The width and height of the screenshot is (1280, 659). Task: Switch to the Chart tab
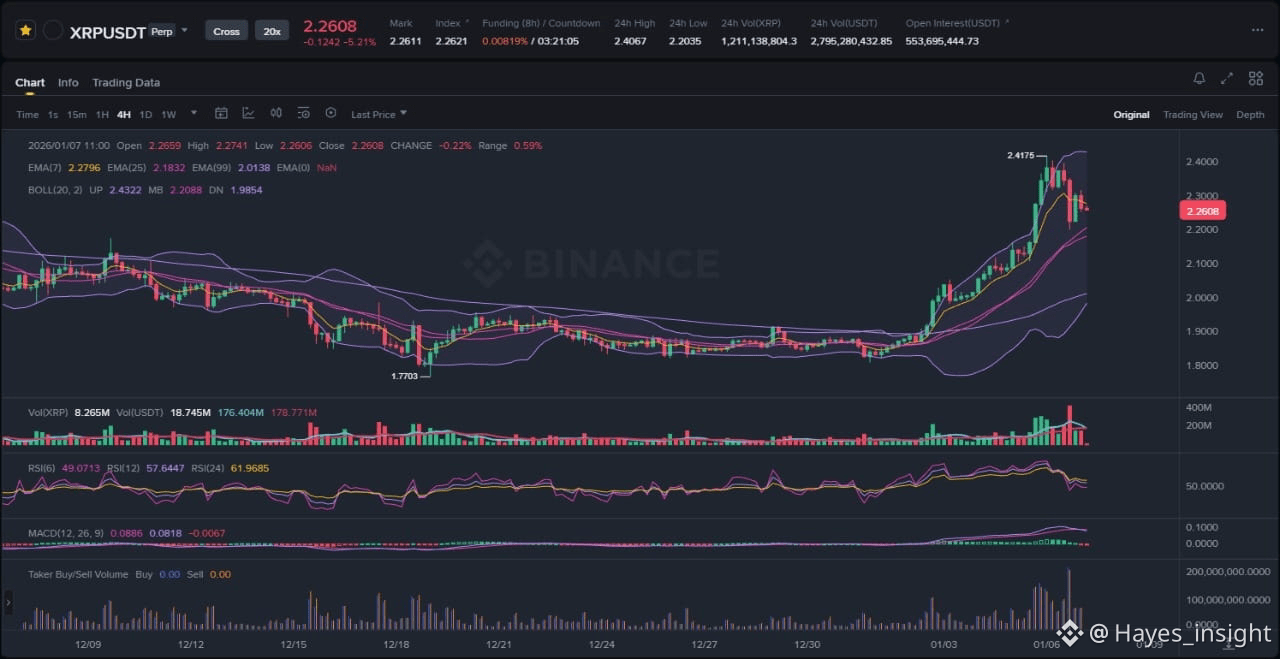click(30, 83)
